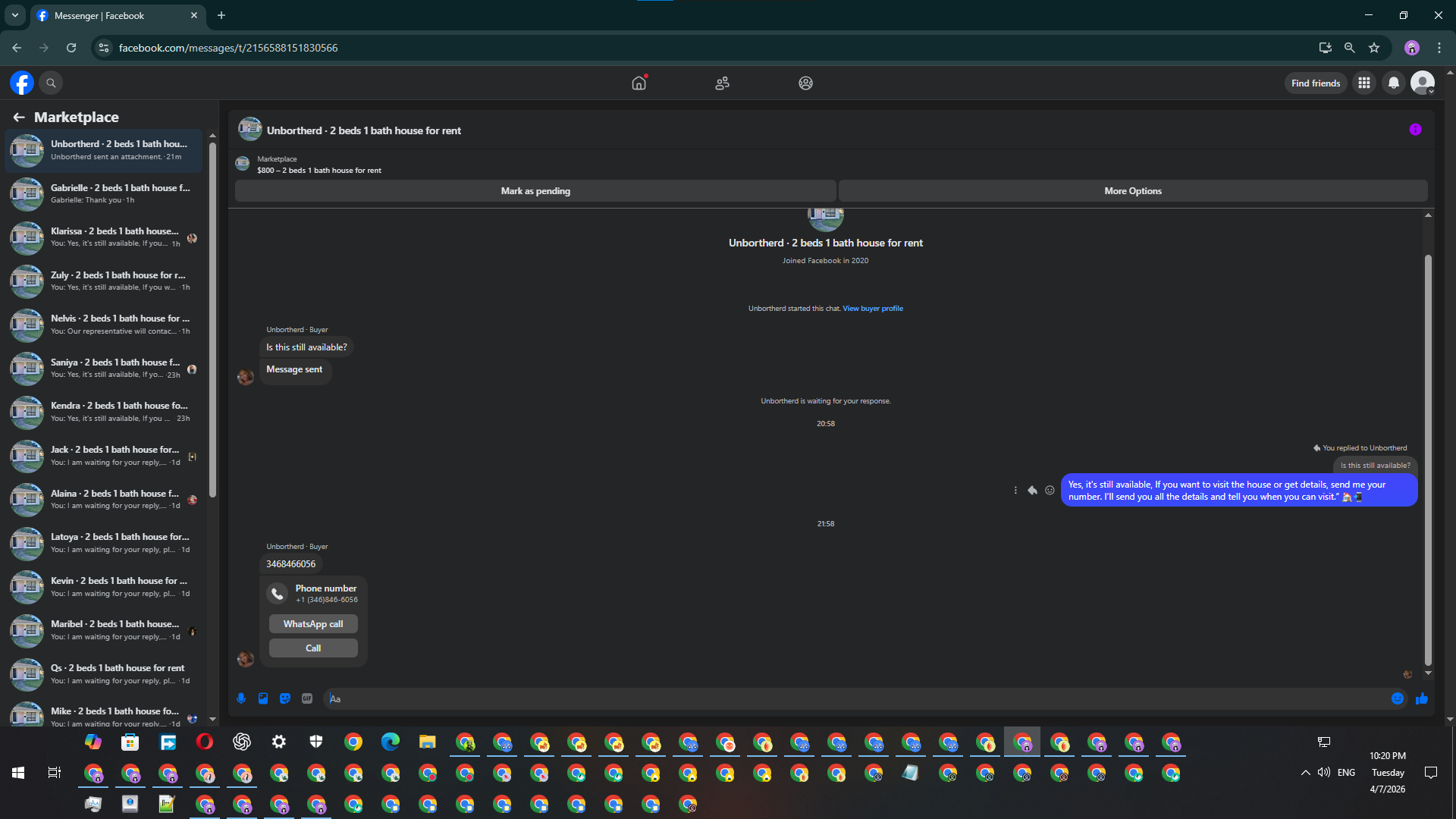Screen dimensions: 1456x819
Task: Open the emoji picker in the message box
Action: point(1398,698)
